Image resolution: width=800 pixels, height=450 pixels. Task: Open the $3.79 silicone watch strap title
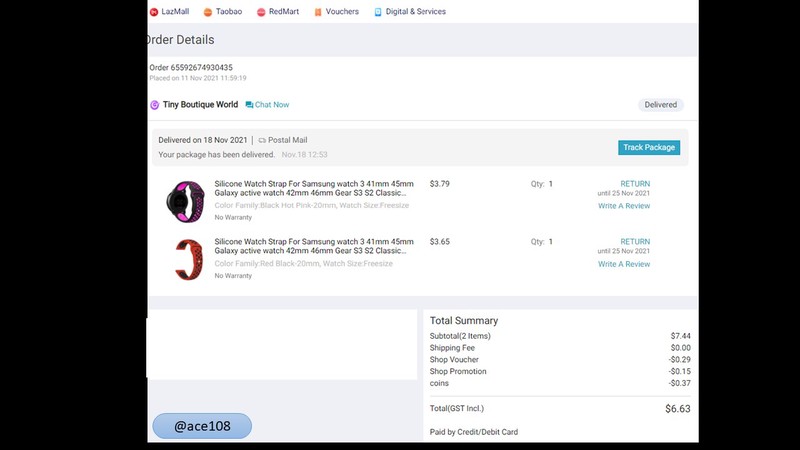point(314,188)
